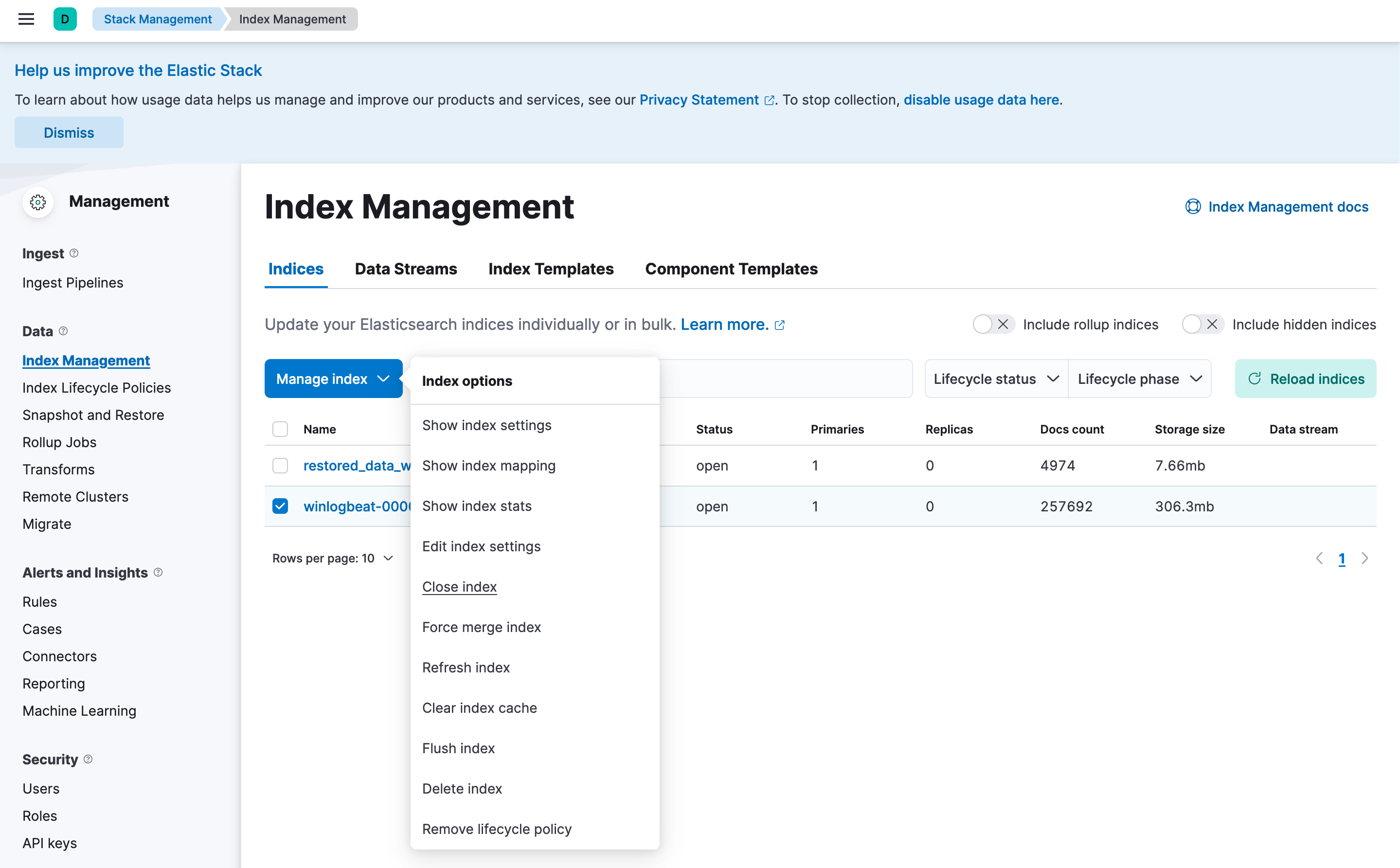Sort by Storage size column
The height and width of the screenshot is (868, 1400).
[x=1189, y=429]
